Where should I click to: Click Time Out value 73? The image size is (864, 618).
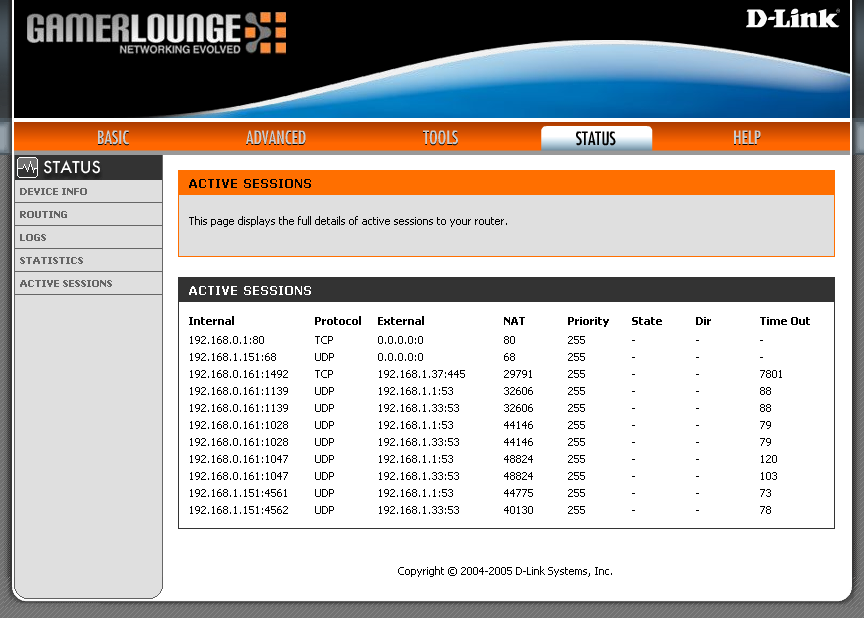[765, 494]
